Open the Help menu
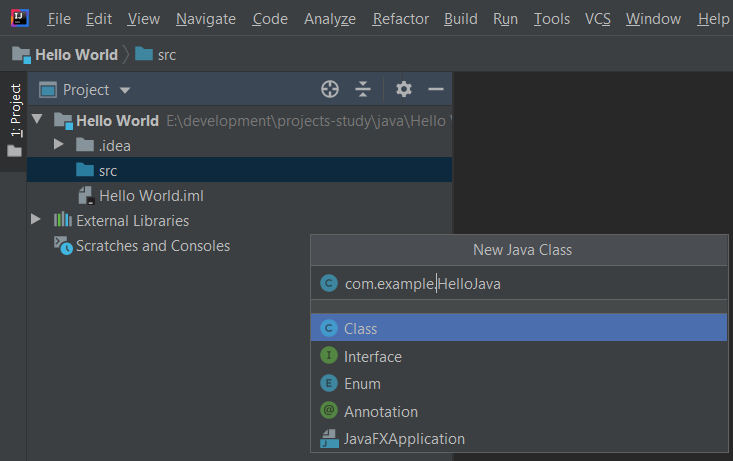Screen dimensions: 733x461 coord(713,19)
